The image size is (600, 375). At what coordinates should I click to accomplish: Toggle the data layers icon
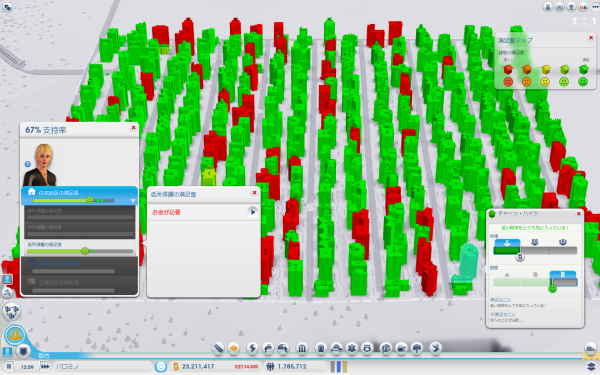tap(591, 367)
